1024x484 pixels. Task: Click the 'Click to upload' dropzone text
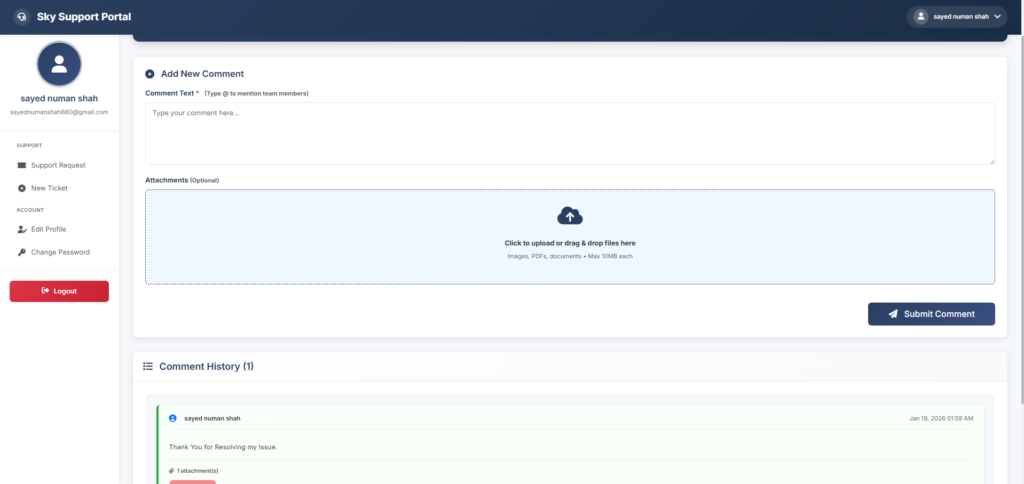(570, 243)
